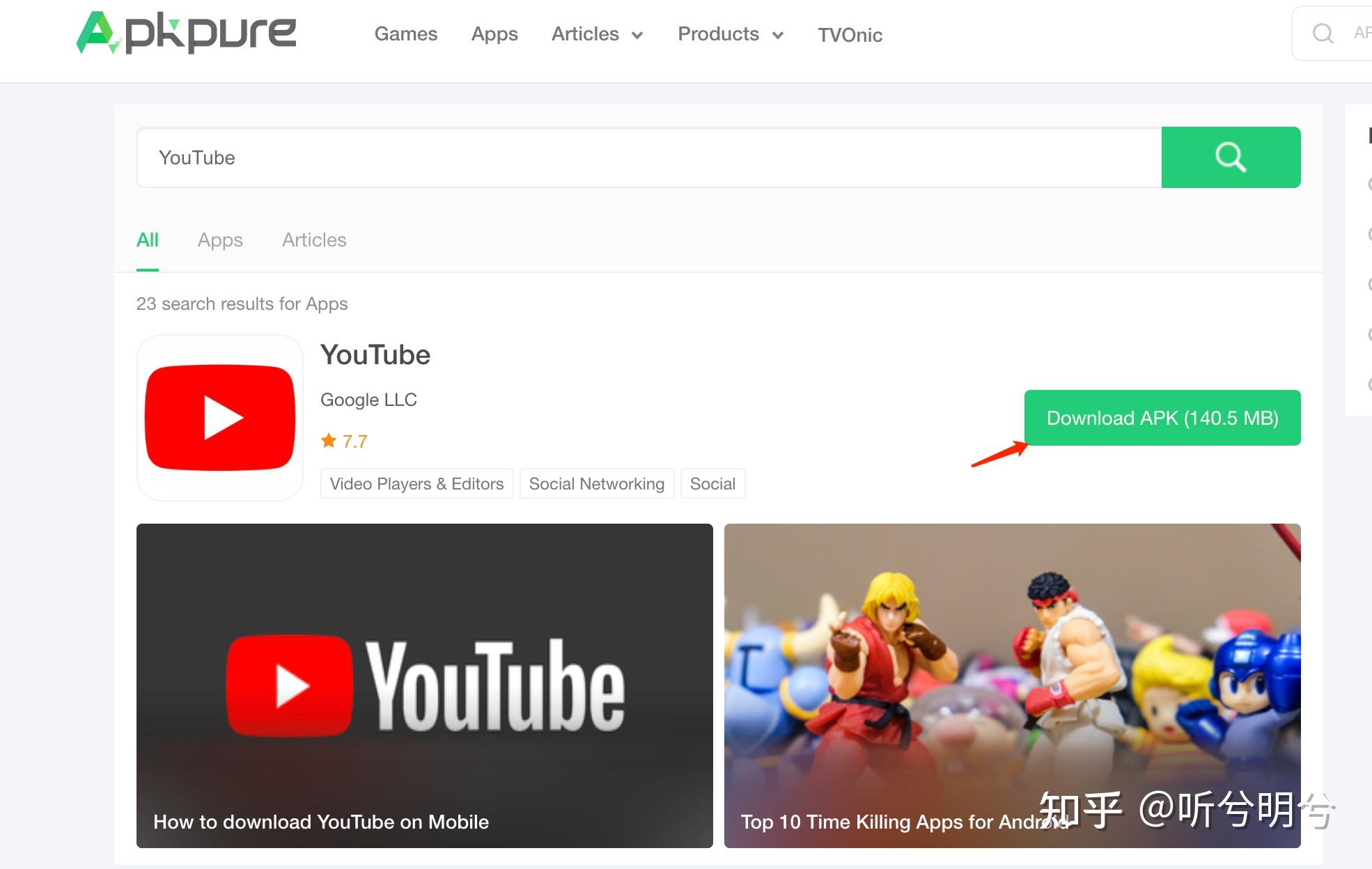Expand the Products dropdown arrow

click(x=778, y=36)
